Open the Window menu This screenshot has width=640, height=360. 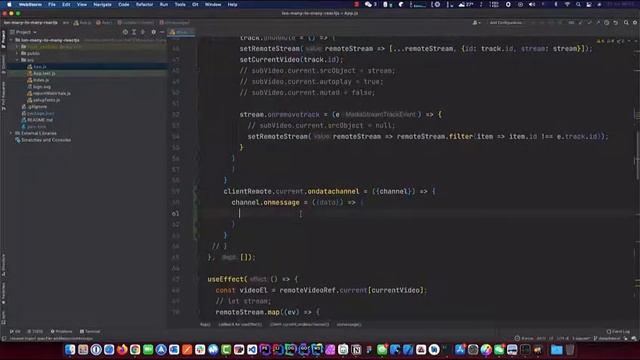(x=213, y=4)
